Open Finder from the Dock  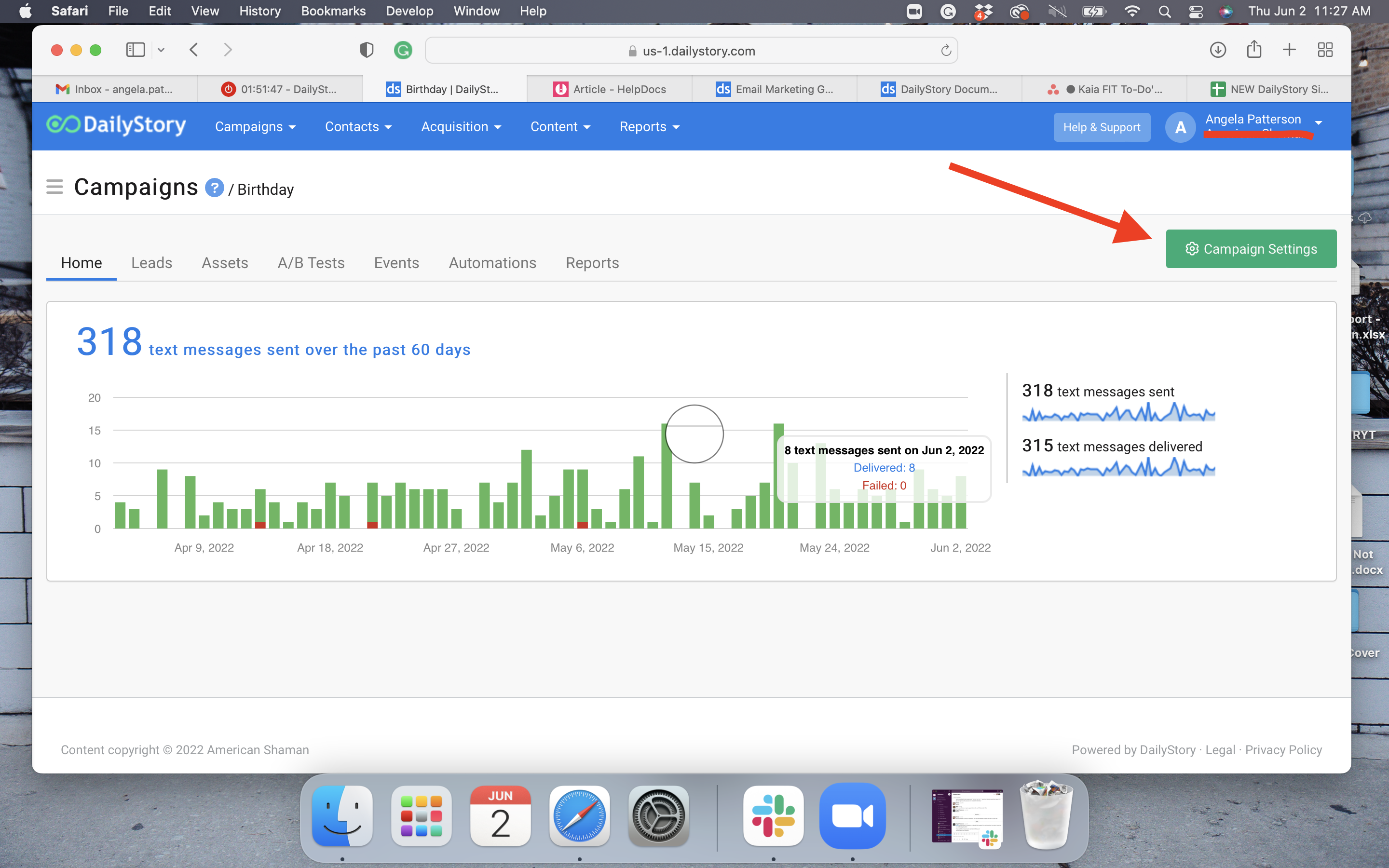(342, 816)
